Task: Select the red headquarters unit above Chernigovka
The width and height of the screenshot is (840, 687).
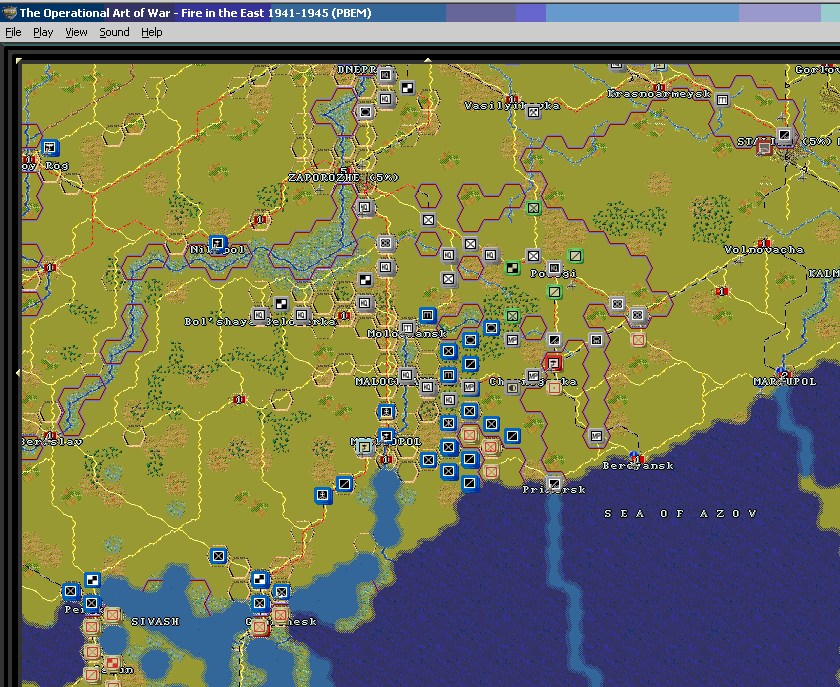Action: 553,363
